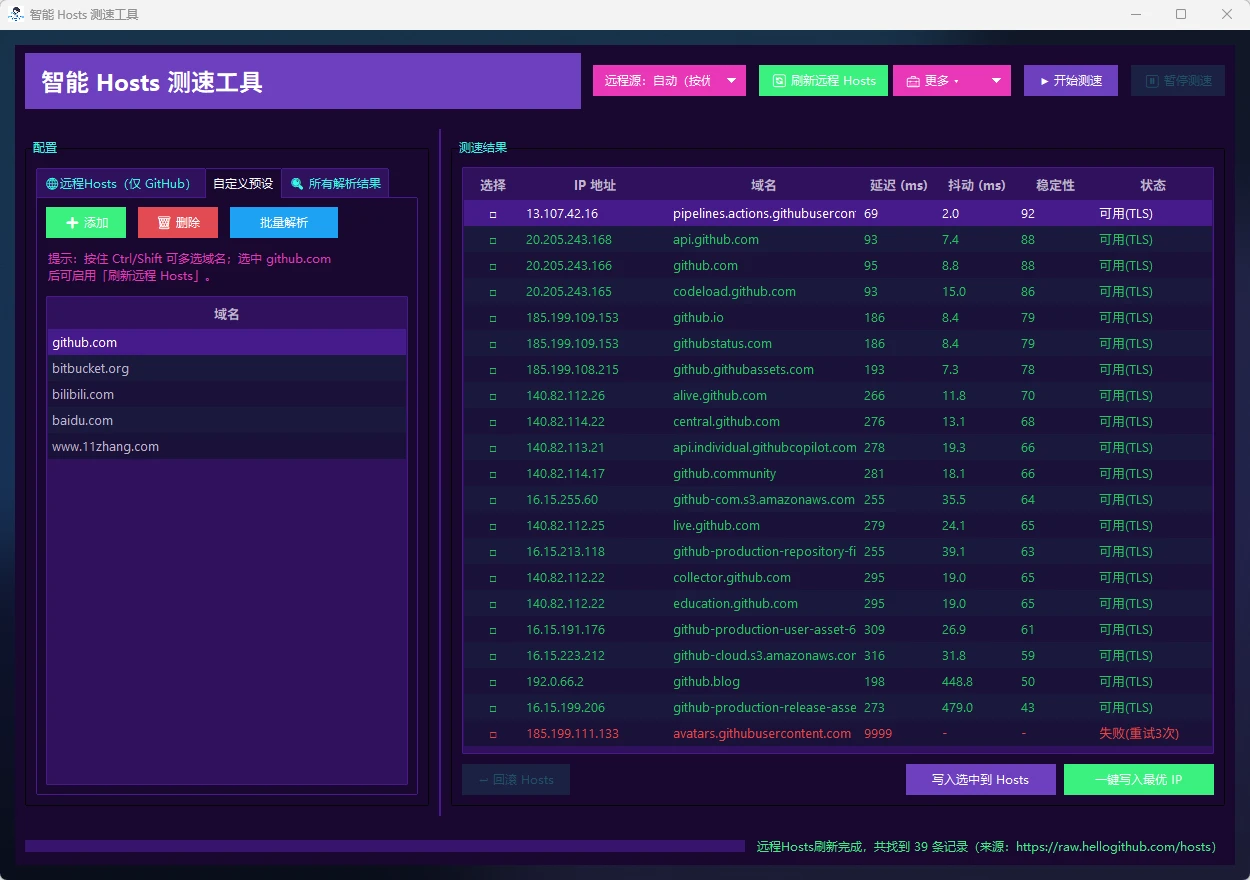Image resolution: width=1250 pixels, height=880 pixels.
Task: Sort by the IP 地址 column header
Action: click(594, 185)
